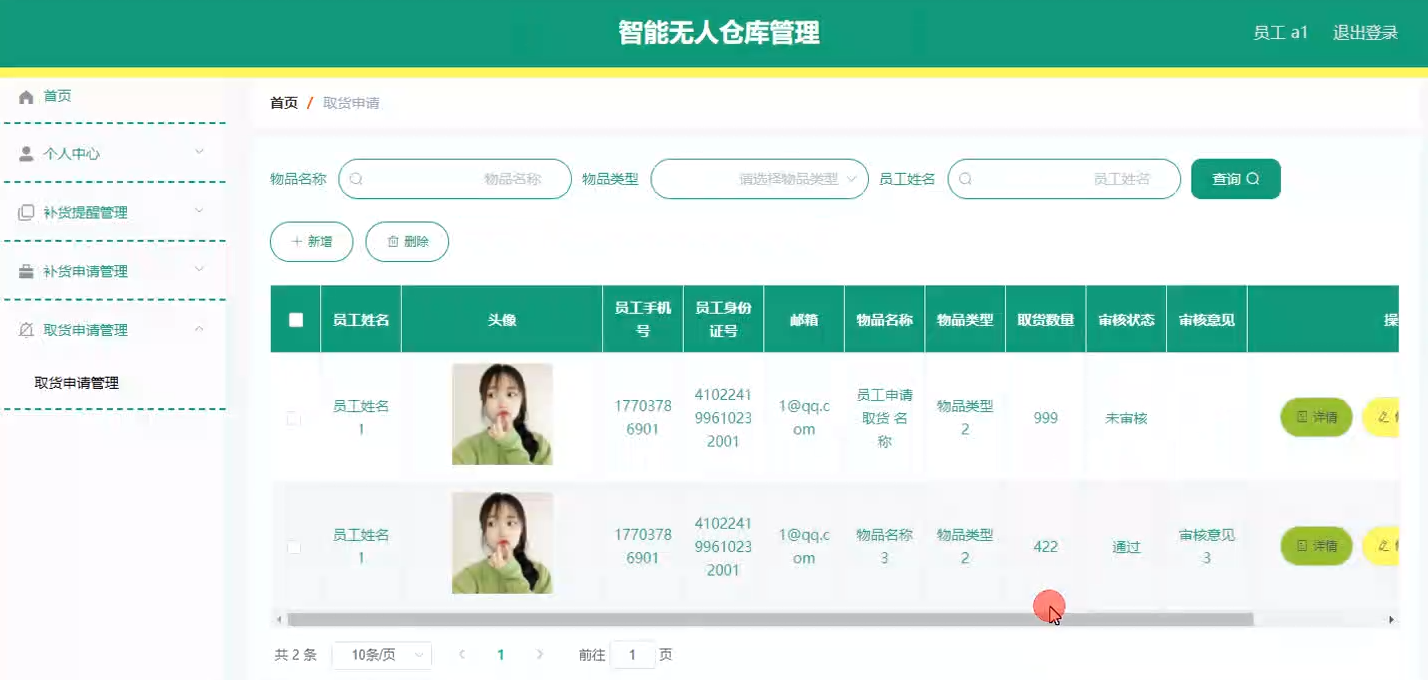This screenshot has width=1428, height=680.
Task: Click the home icon beside 首页
Action: point(26,95)
